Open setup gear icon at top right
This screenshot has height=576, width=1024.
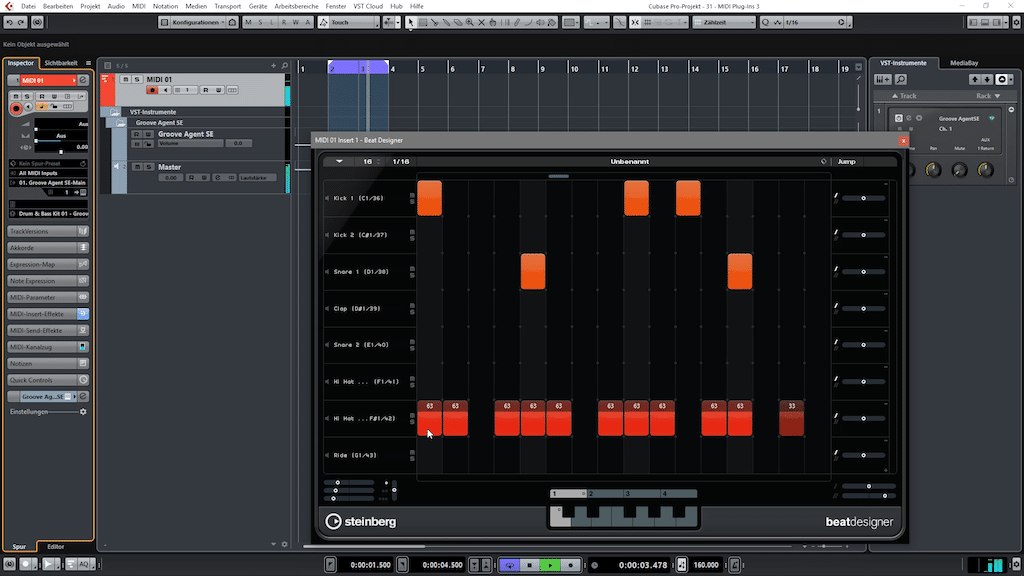1016,22
